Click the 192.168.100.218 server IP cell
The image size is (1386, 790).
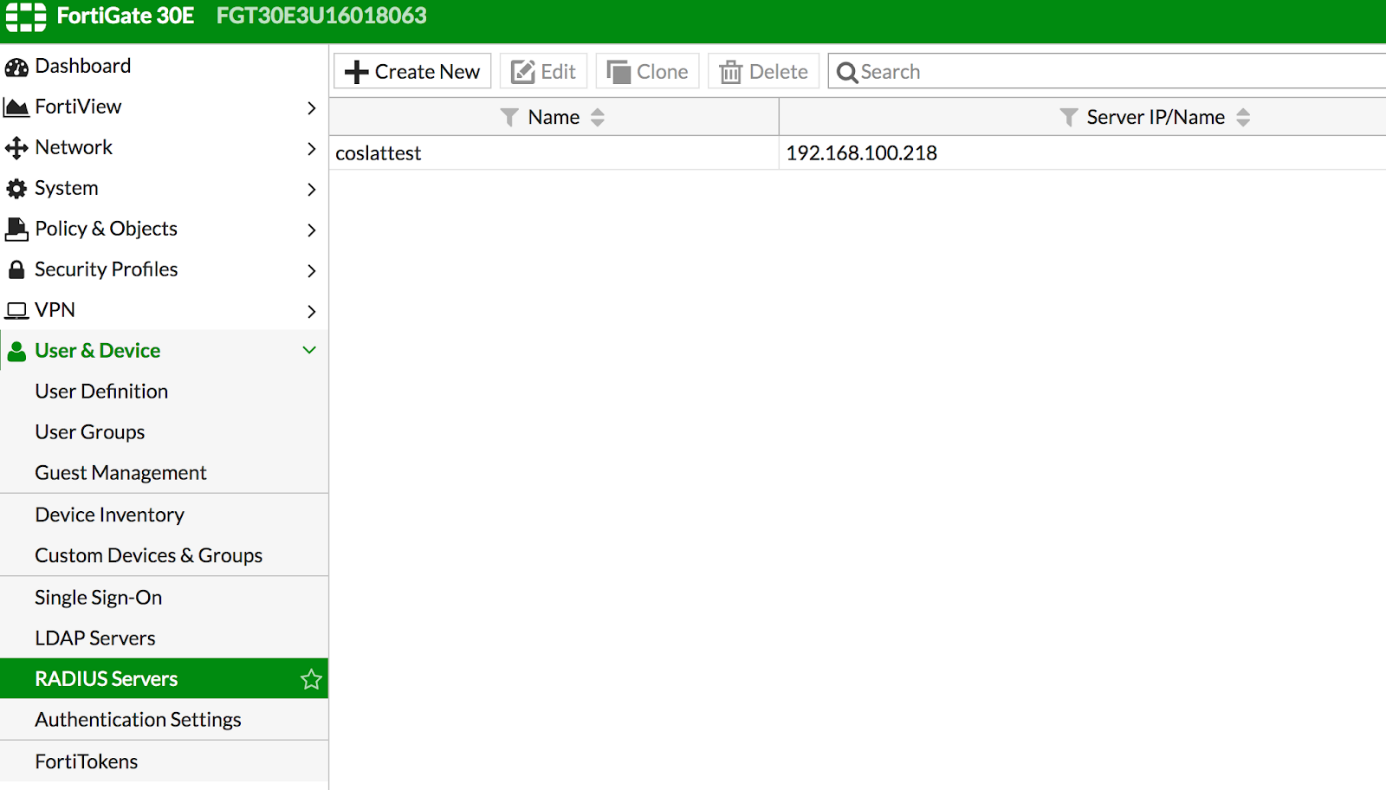click(x=861, y=153)
